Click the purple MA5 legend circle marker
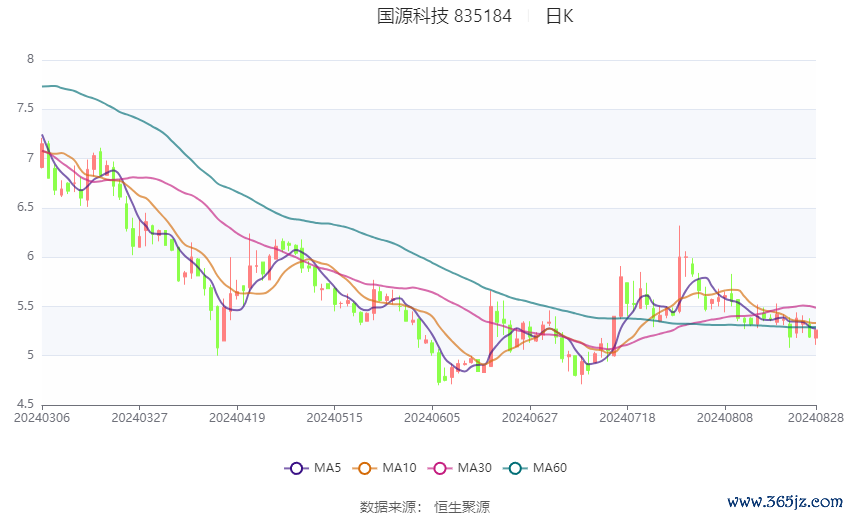Viewport: 850px width, 517px height. (x=295, y=467)
